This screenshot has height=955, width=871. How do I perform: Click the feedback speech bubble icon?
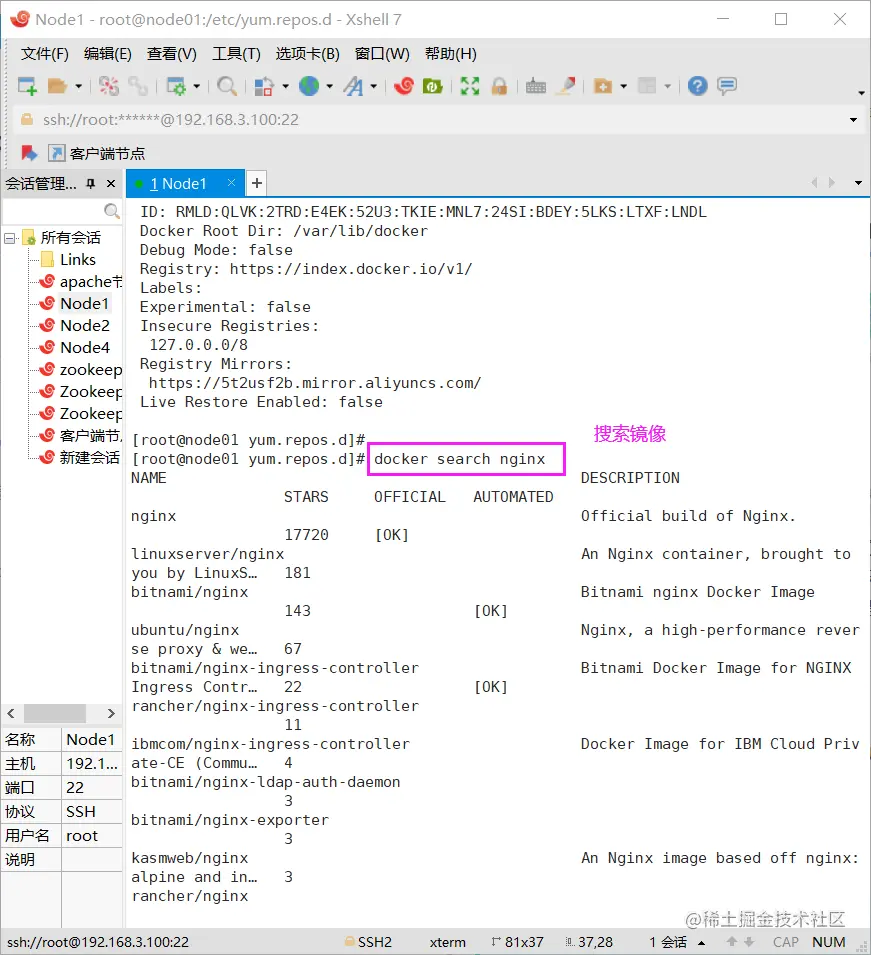coord(727,86)
